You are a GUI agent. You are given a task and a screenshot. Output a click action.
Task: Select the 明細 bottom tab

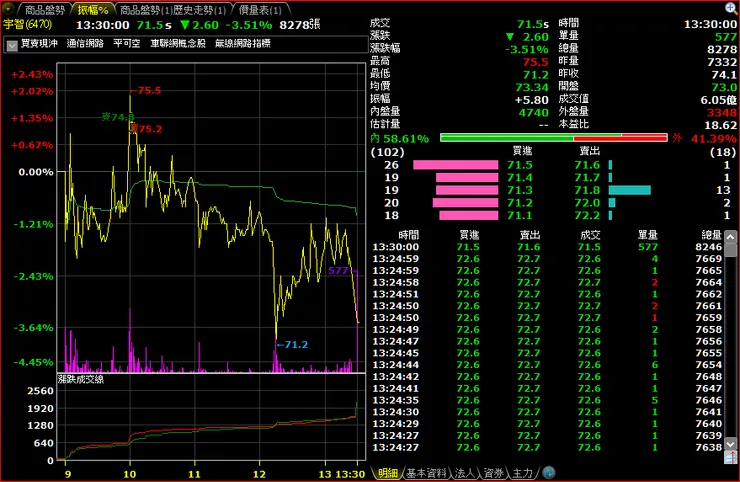(x=387, y=473)
